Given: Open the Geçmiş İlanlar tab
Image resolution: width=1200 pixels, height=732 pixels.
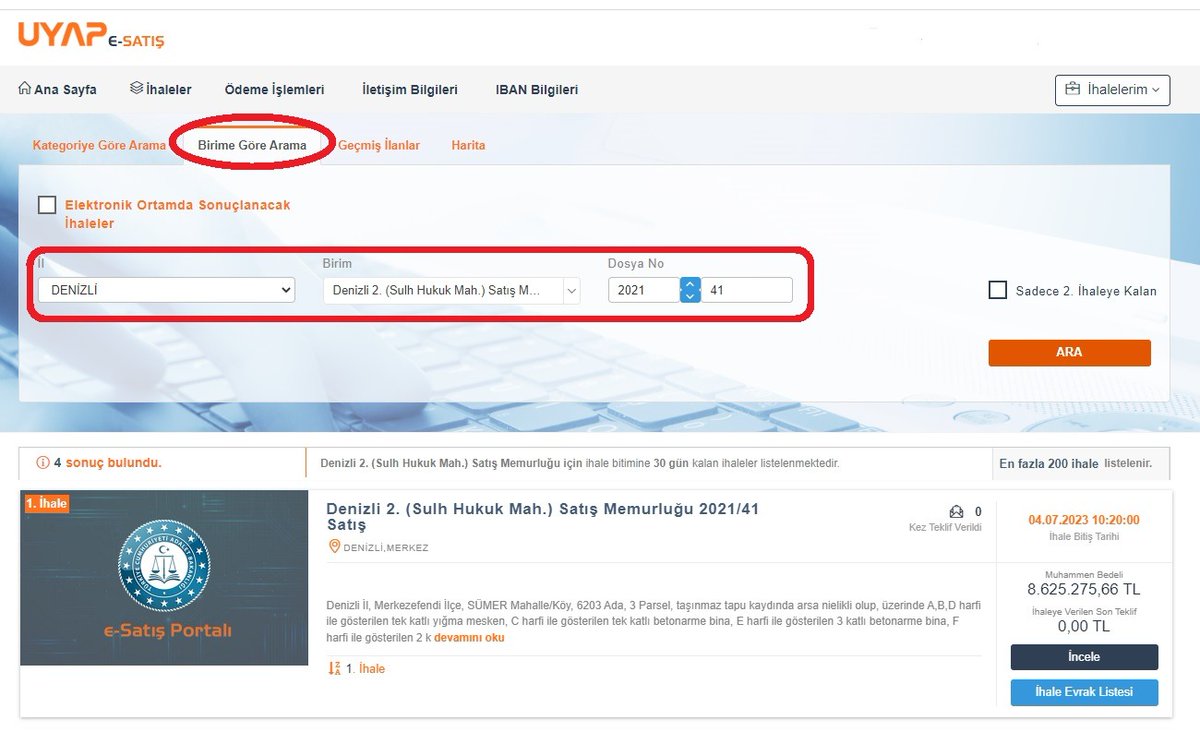Looking at the screenshot, I should [x=379, y=145].
